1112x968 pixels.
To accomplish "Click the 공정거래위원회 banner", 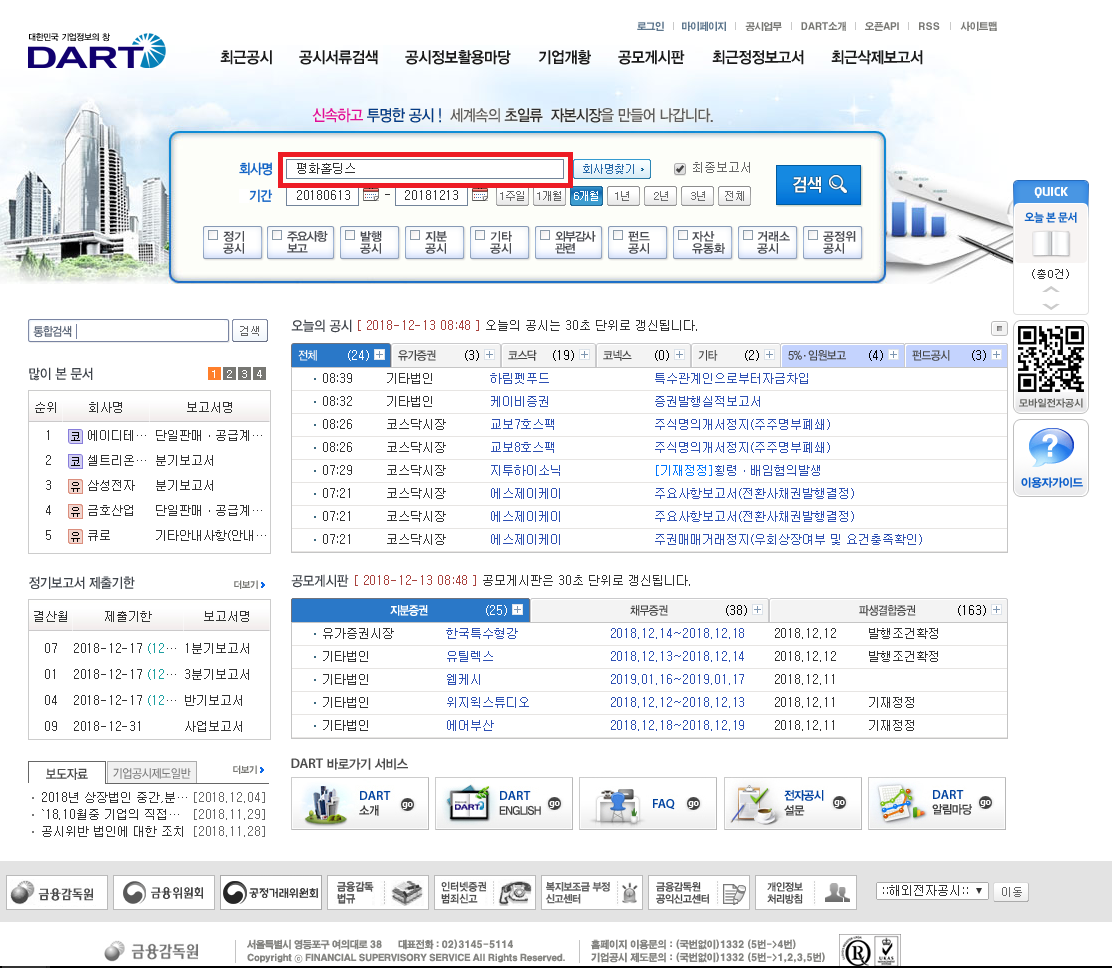I will point(271,892).
